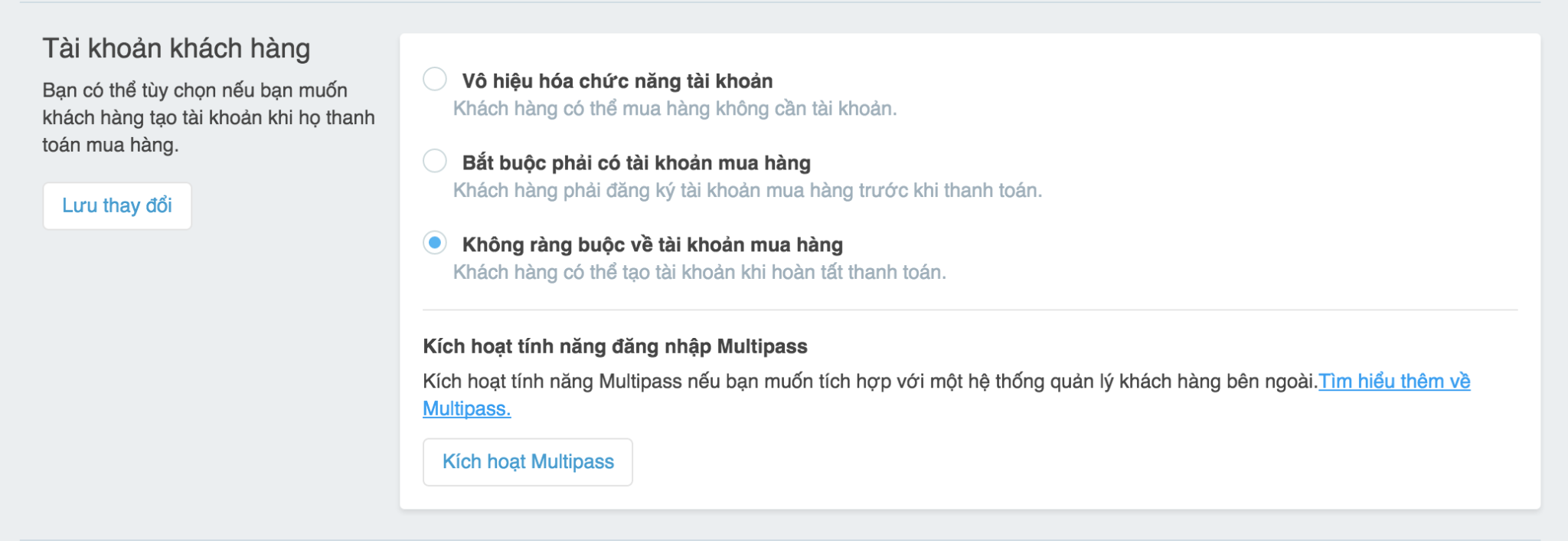Image resolution: width=1568 pixels, height=541 pixels.
Task: Activate the Kích hoạt Multipass button
Action: click(528, 461)
